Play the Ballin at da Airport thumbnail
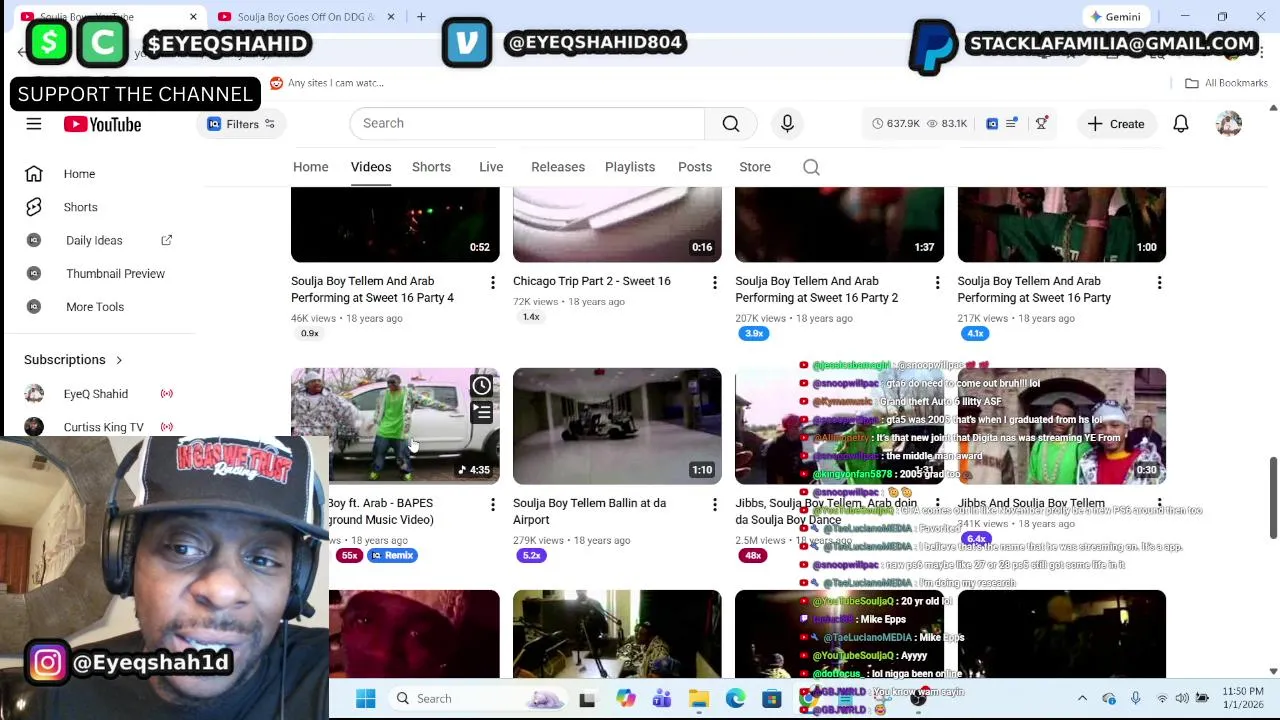Viewport: 1280px width, 720px height. (617, 426)
